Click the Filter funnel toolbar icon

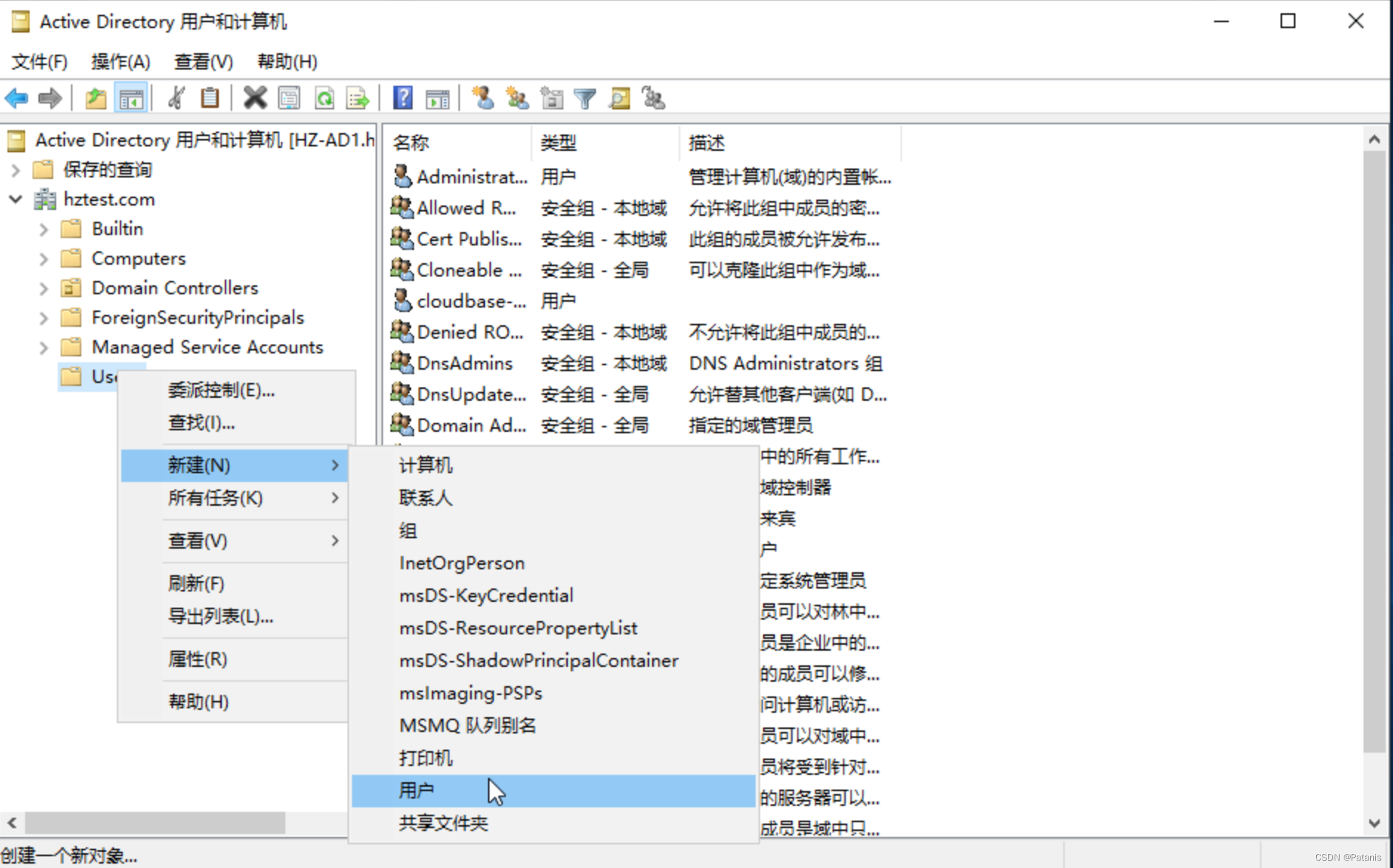point(585,98)
